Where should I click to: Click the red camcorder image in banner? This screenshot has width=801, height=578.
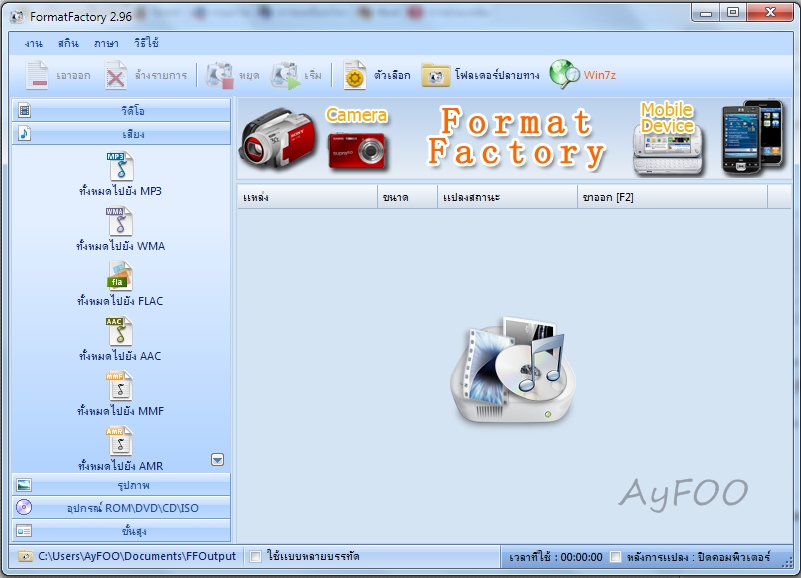pos(277,137)
